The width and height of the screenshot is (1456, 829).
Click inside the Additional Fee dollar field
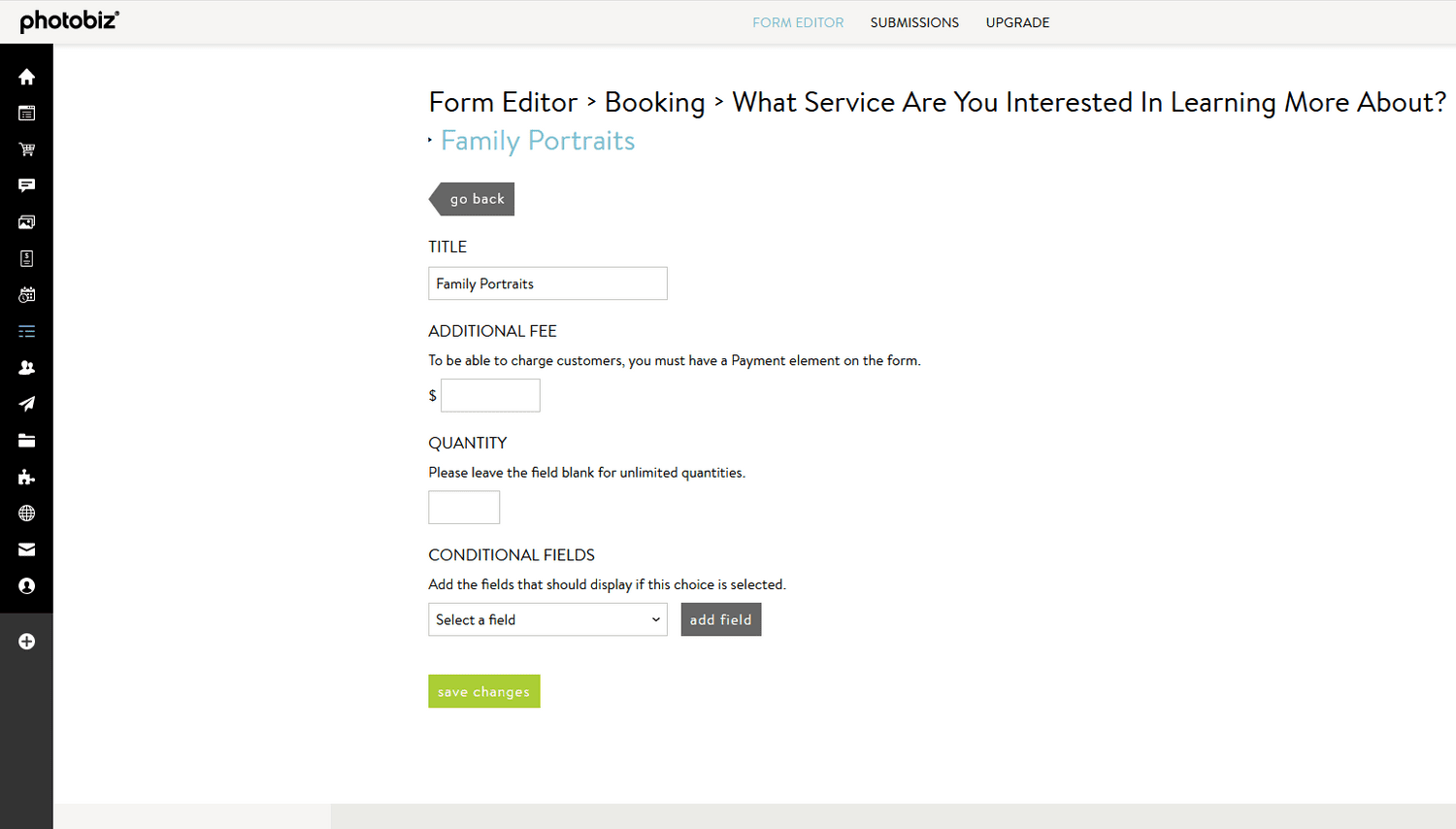[x=490, y=395]
